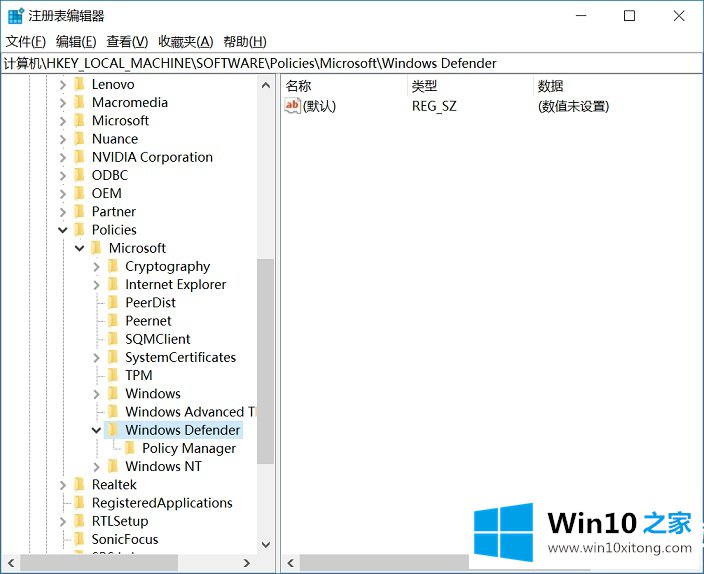The width and height of the screenshot is (704, 574).
Task: Click the Cryptography folder icon
Action: pyautogui.click(x=113, y=266)
